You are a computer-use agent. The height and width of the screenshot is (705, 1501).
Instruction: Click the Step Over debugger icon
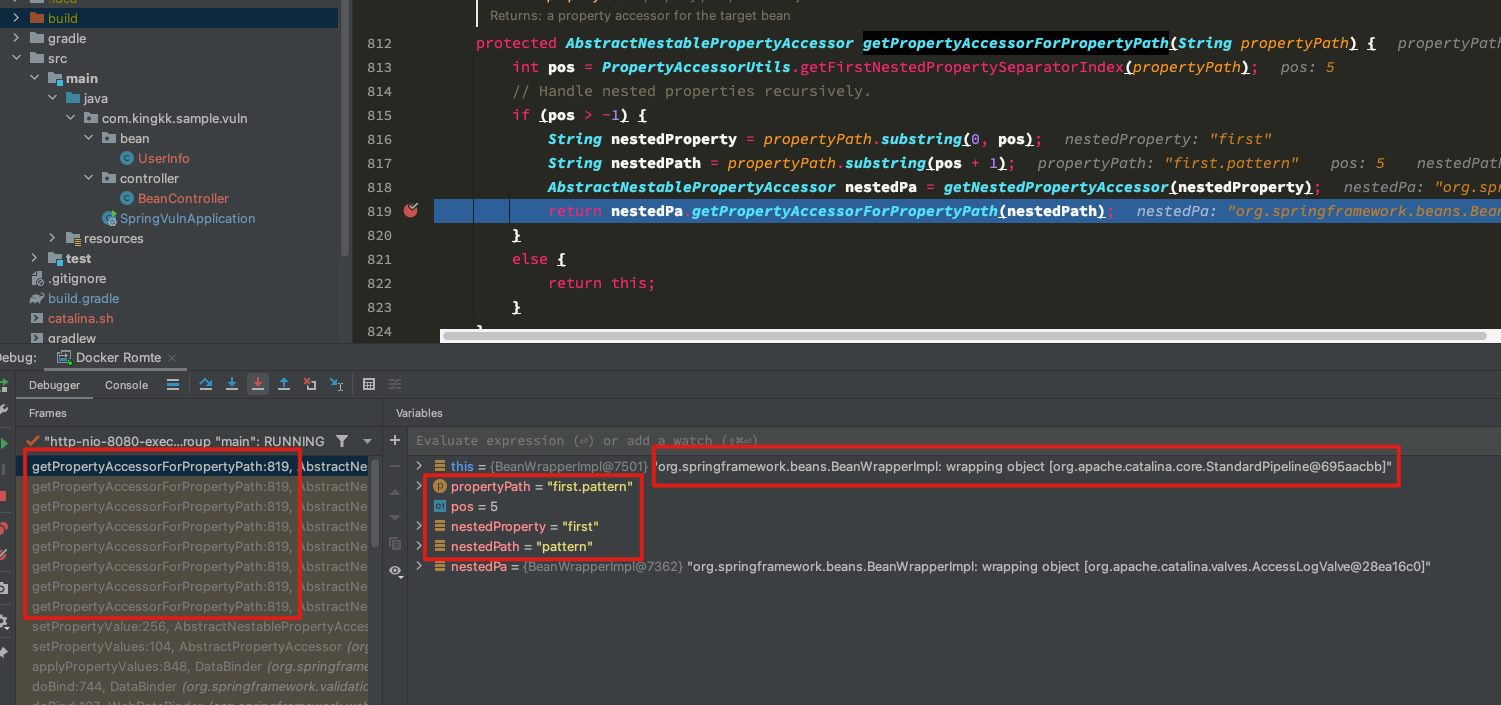click(x=206, y=384)
